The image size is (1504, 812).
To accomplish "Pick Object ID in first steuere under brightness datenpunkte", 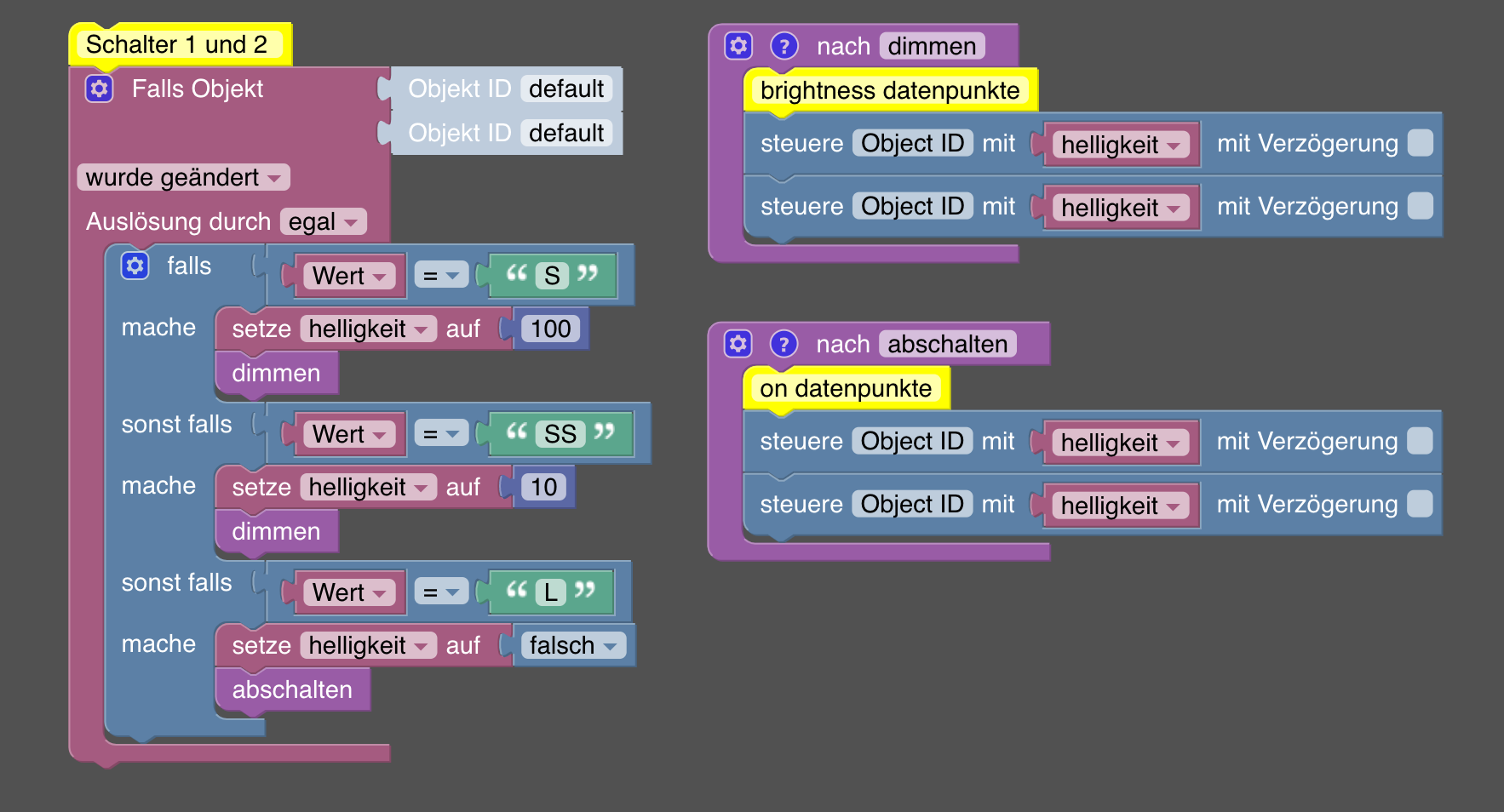I will coord(912,143).
